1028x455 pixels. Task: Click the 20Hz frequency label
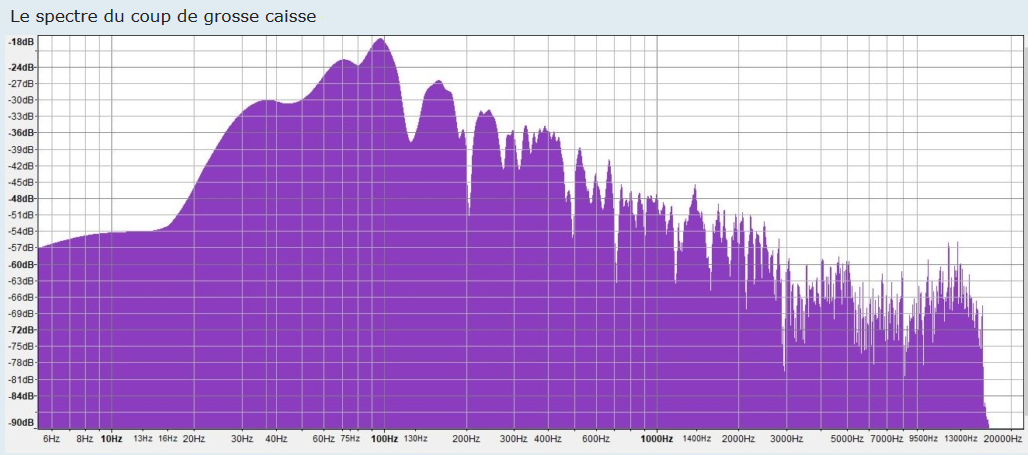pyautogui.click(x=193, y=438)
